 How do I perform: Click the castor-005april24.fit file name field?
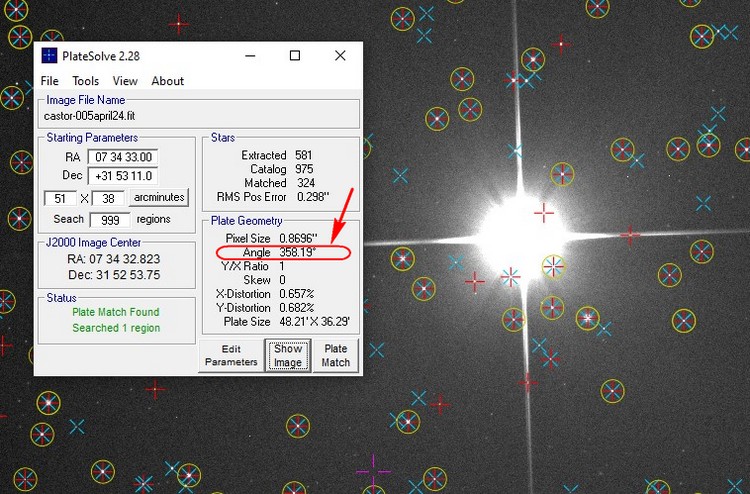pos(198,117)
